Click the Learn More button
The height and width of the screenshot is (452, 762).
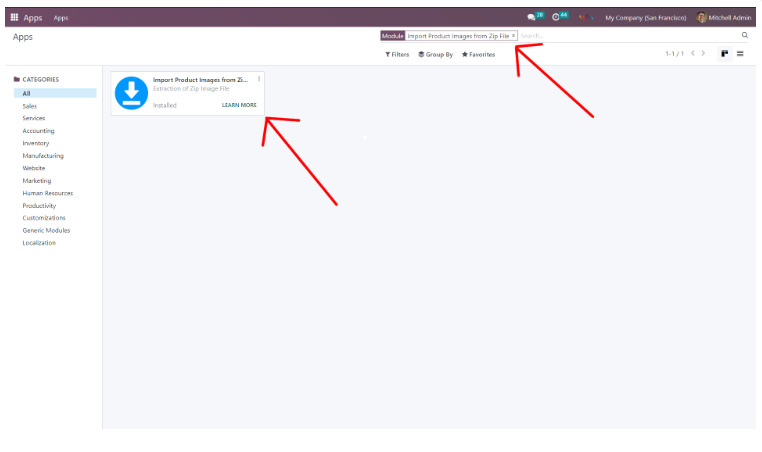[239, 105]
